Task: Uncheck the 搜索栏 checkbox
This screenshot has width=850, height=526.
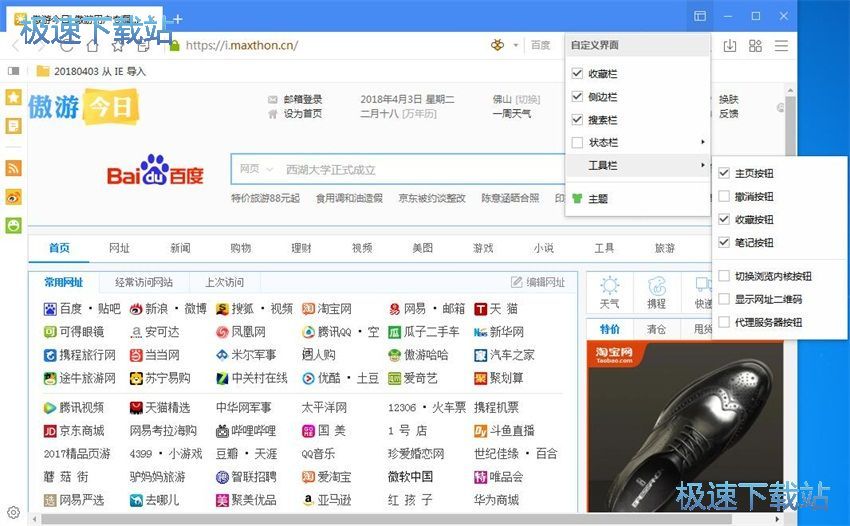Action: click(x=577, y=119)
